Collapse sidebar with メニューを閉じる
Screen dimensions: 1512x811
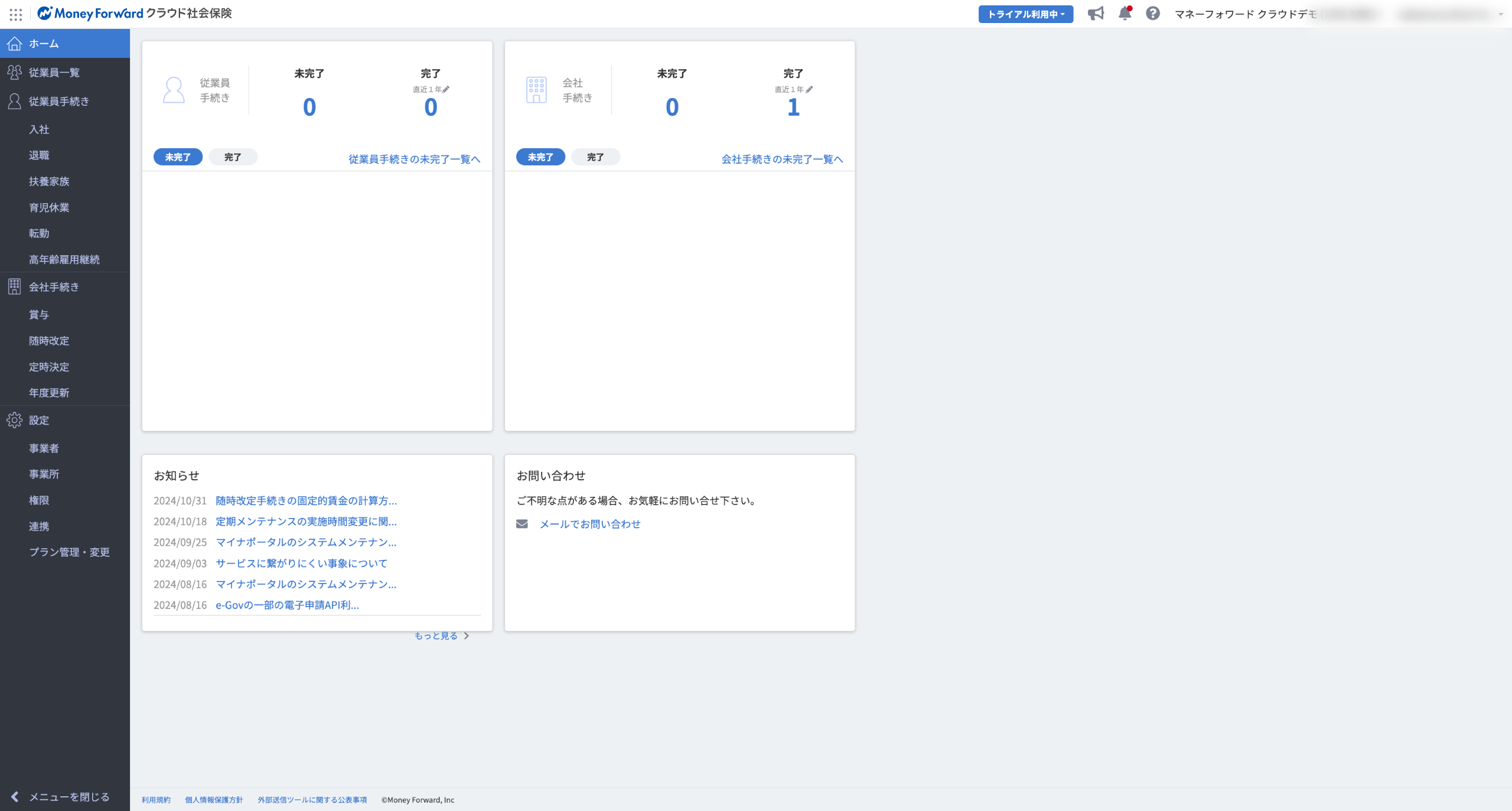[x=61, y=797]
